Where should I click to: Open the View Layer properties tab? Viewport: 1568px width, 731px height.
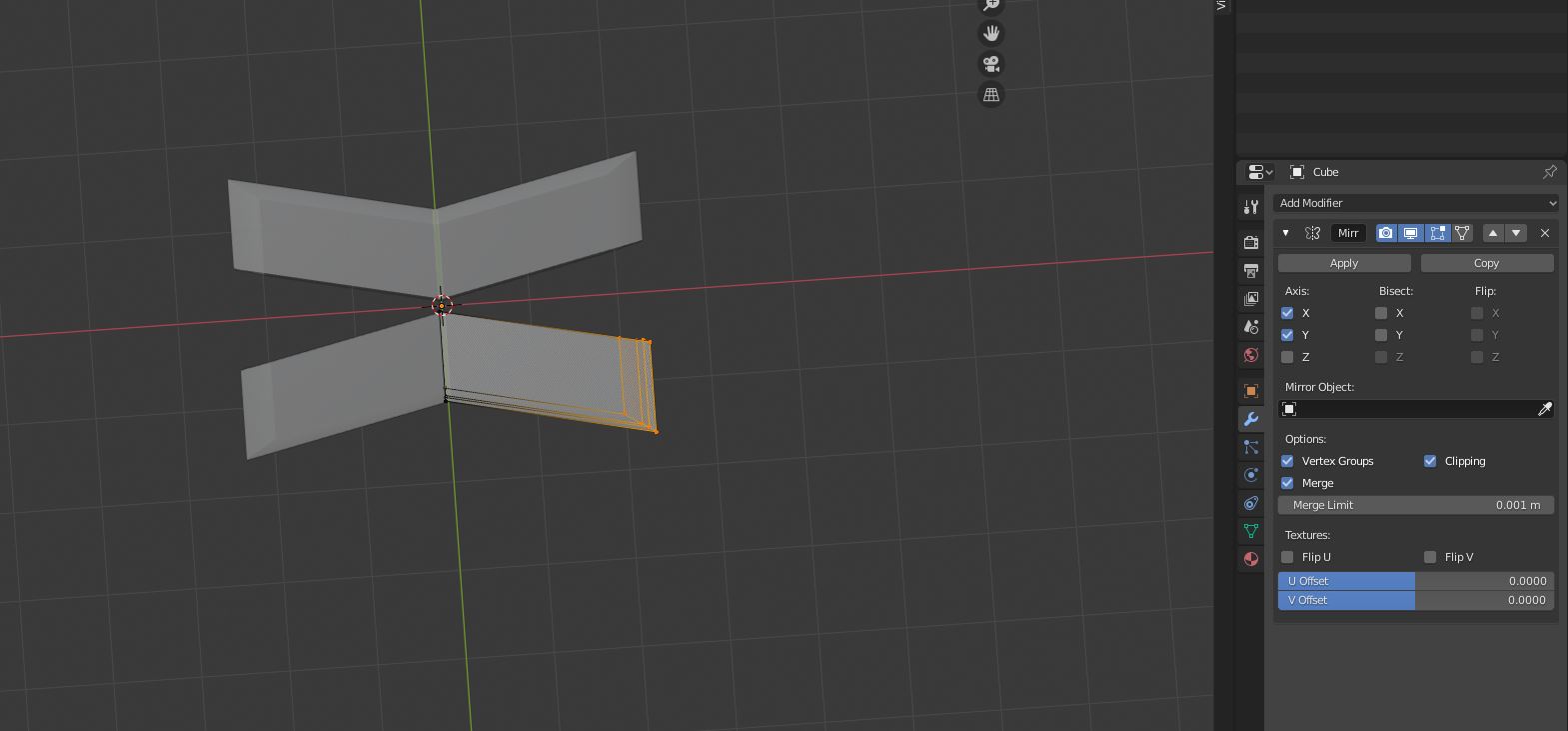click(1251, 298)
